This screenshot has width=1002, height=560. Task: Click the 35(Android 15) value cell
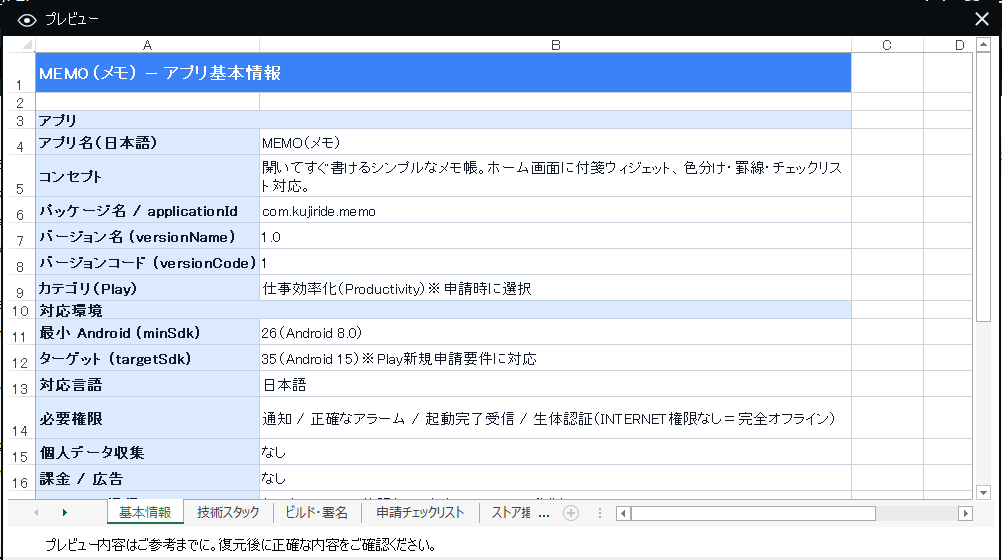pos(555,359)
